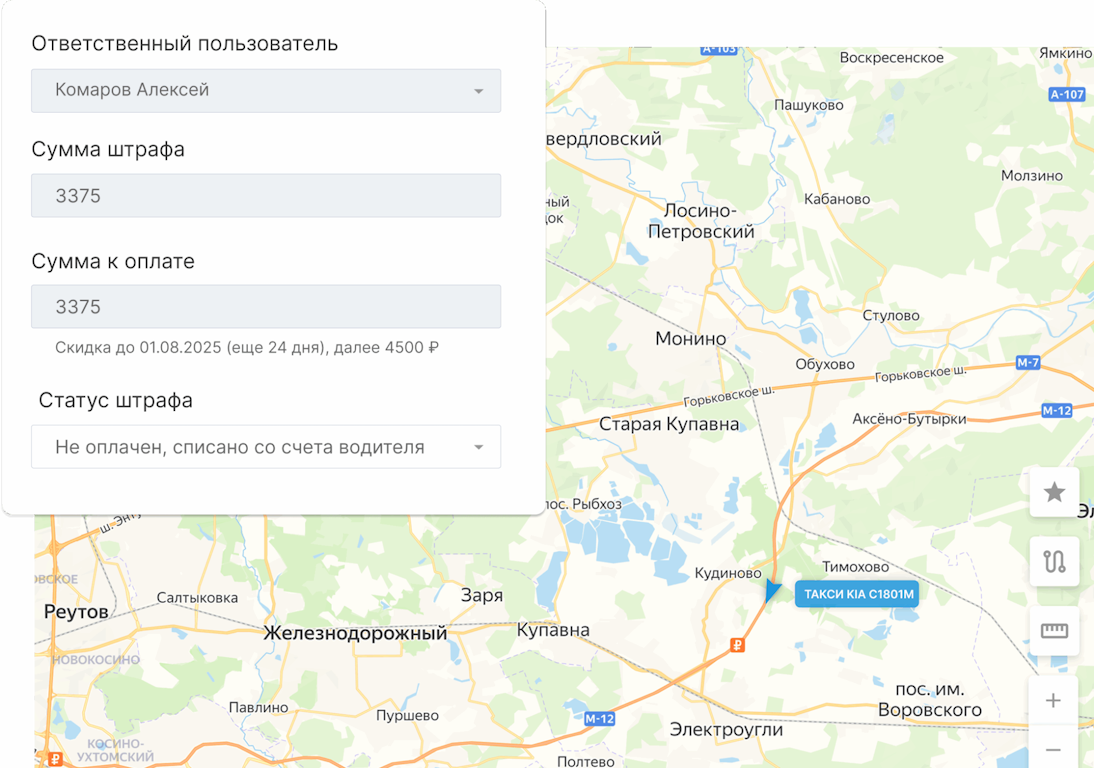Click the M-12 shield near Аксёно-Бутырки
The height and width of the screenshot is (768, 1094).
click(1056, 410)
